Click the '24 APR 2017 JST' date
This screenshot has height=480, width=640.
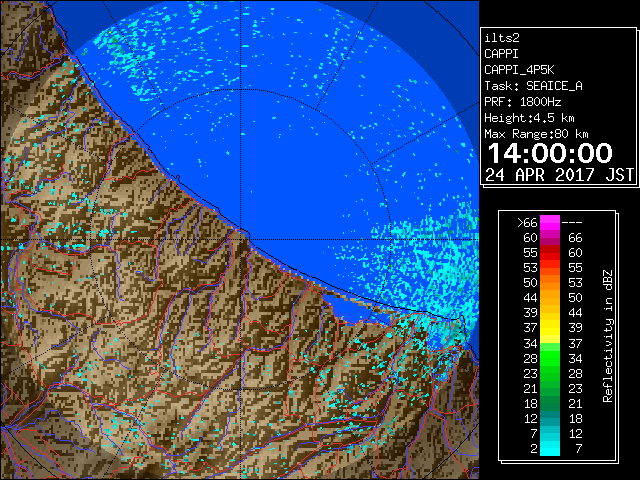[560, 175]
